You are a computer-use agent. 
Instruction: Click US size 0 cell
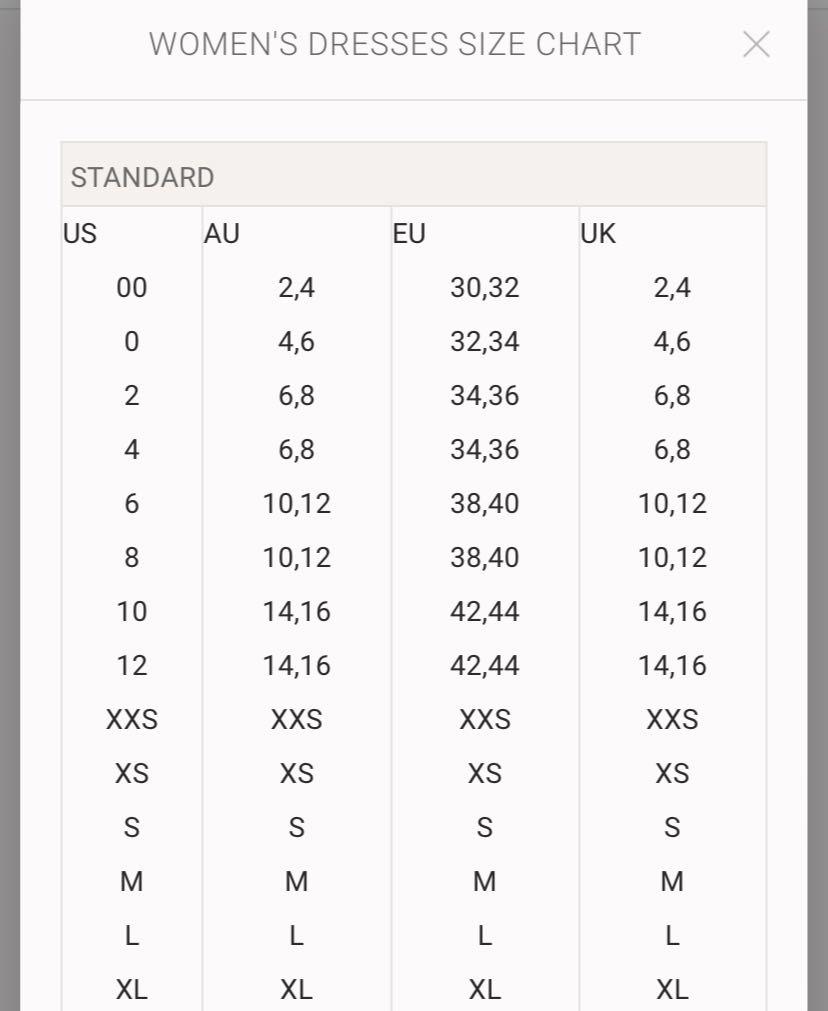tap(132, 342)
